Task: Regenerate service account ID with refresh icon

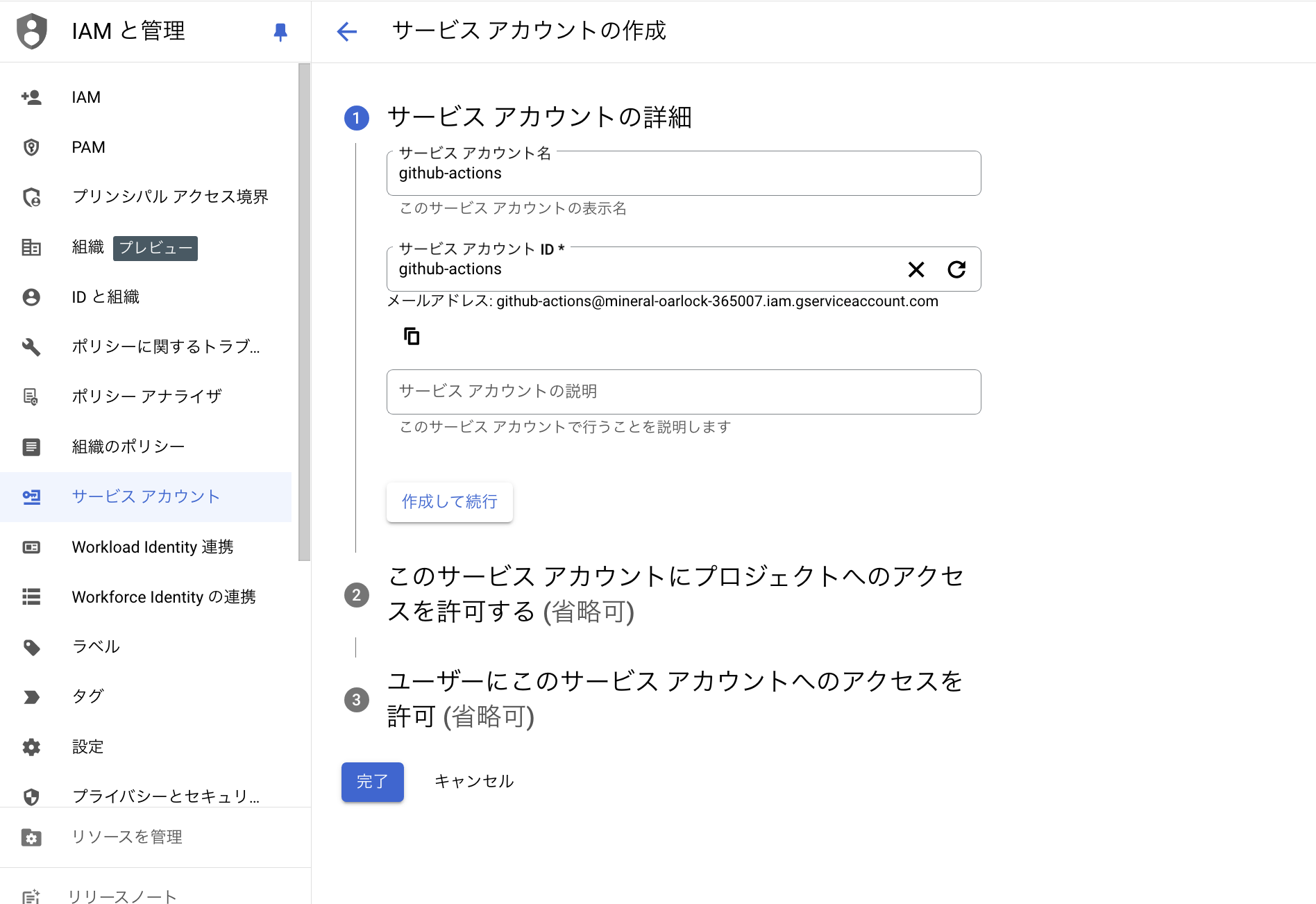Action: (956, 269)
